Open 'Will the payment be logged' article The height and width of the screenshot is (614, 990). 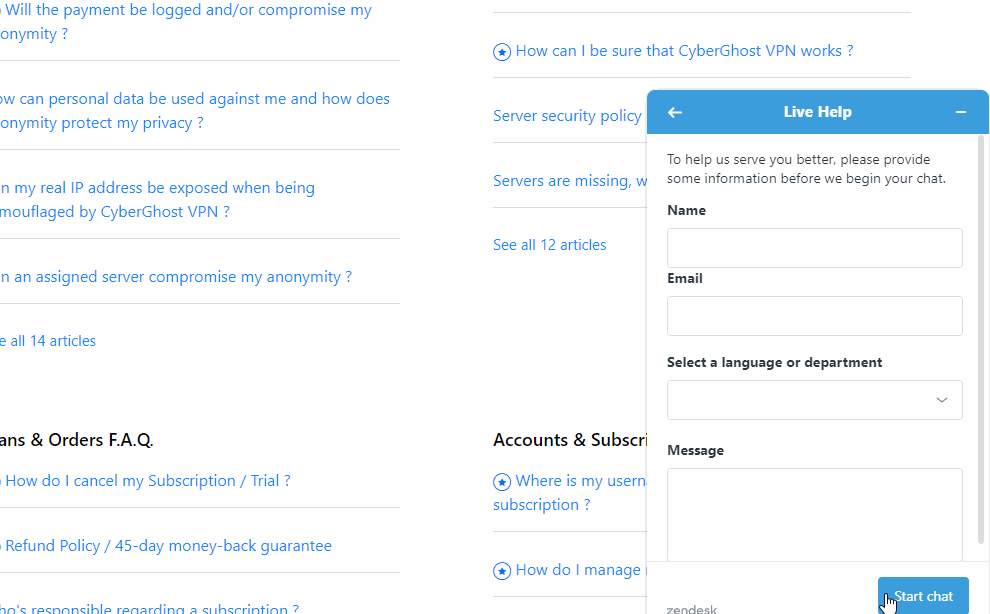[186, 22]
